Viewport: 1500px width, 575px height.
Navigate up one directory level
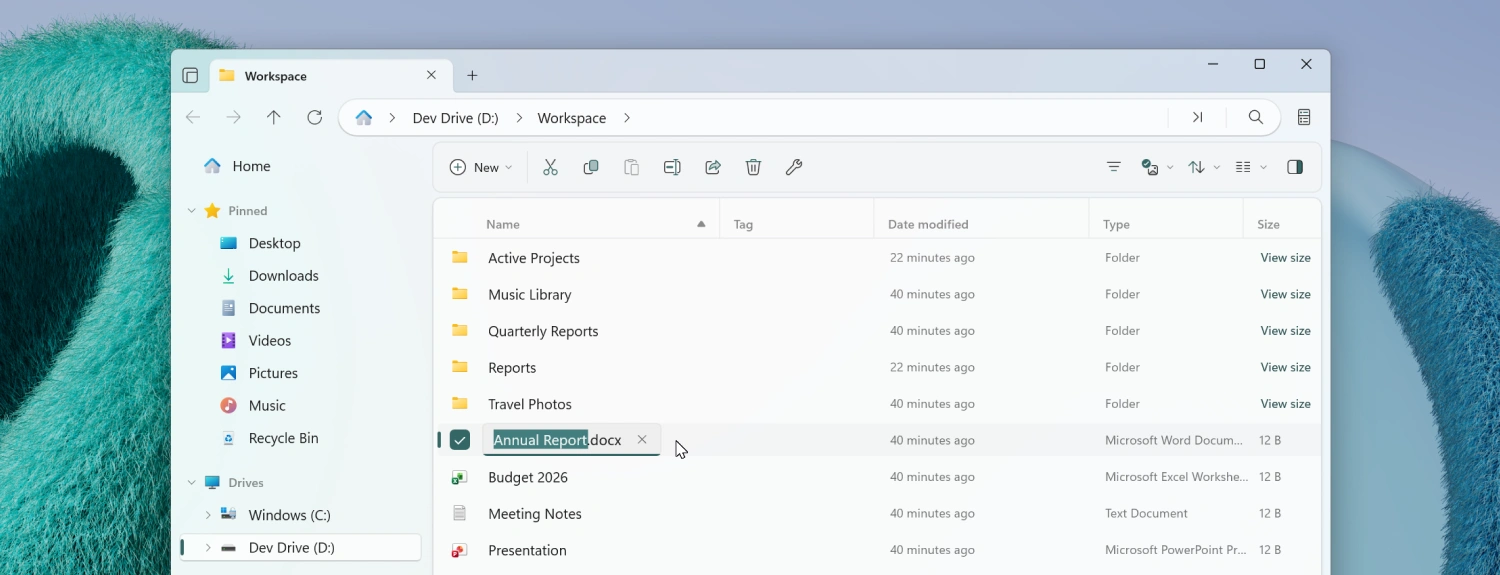tap(274, 118)
